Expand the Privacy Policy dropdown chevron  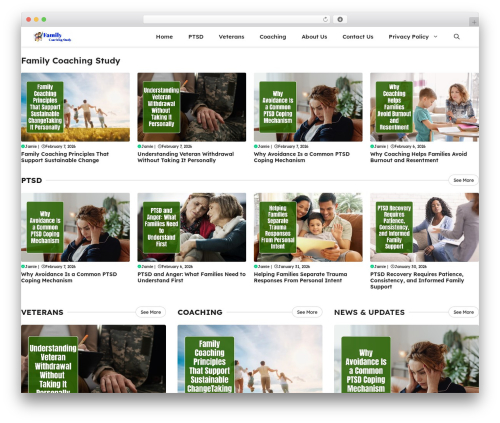435,37
